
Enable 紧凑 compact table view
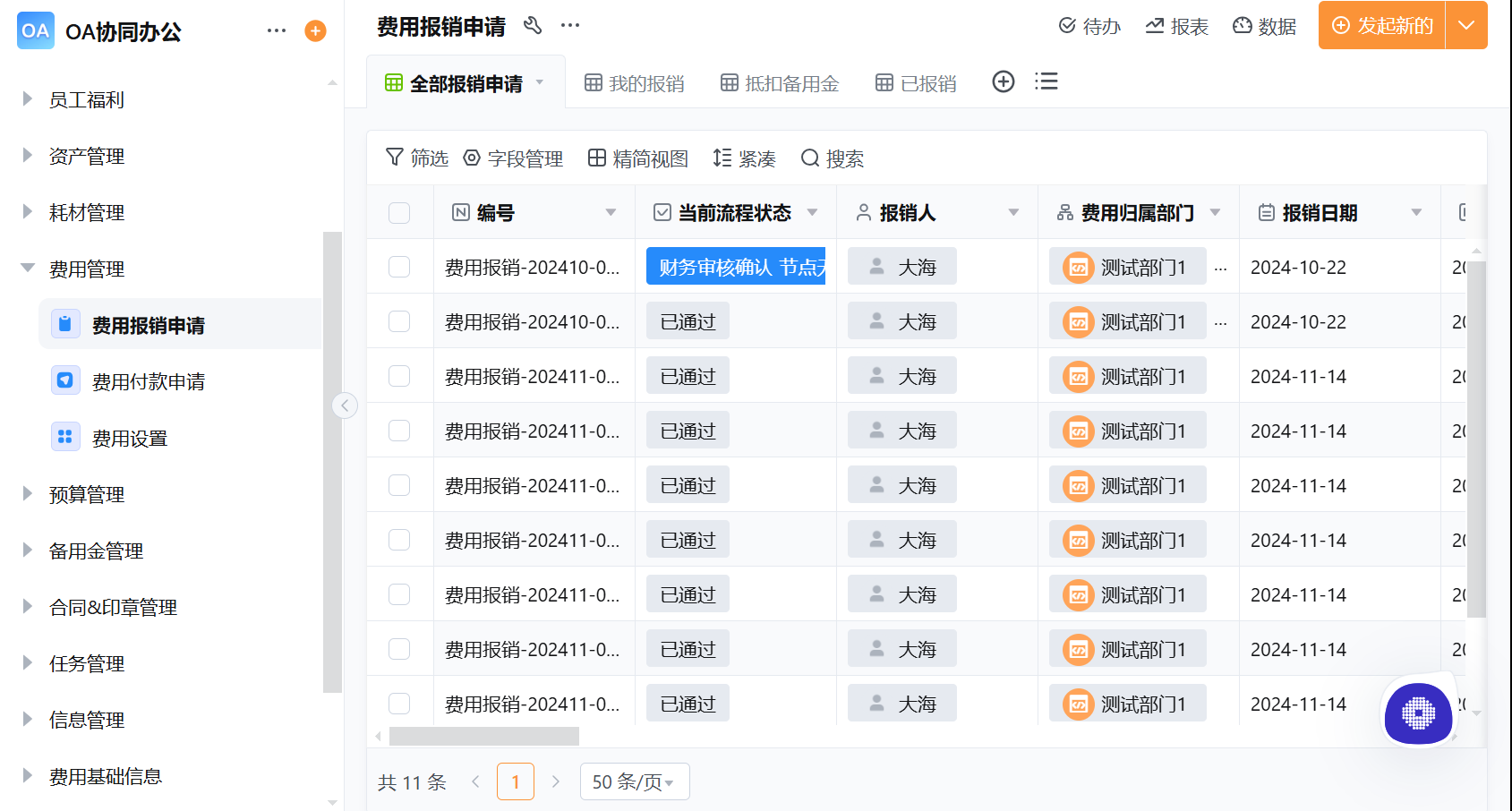click(x=745, y=158)
